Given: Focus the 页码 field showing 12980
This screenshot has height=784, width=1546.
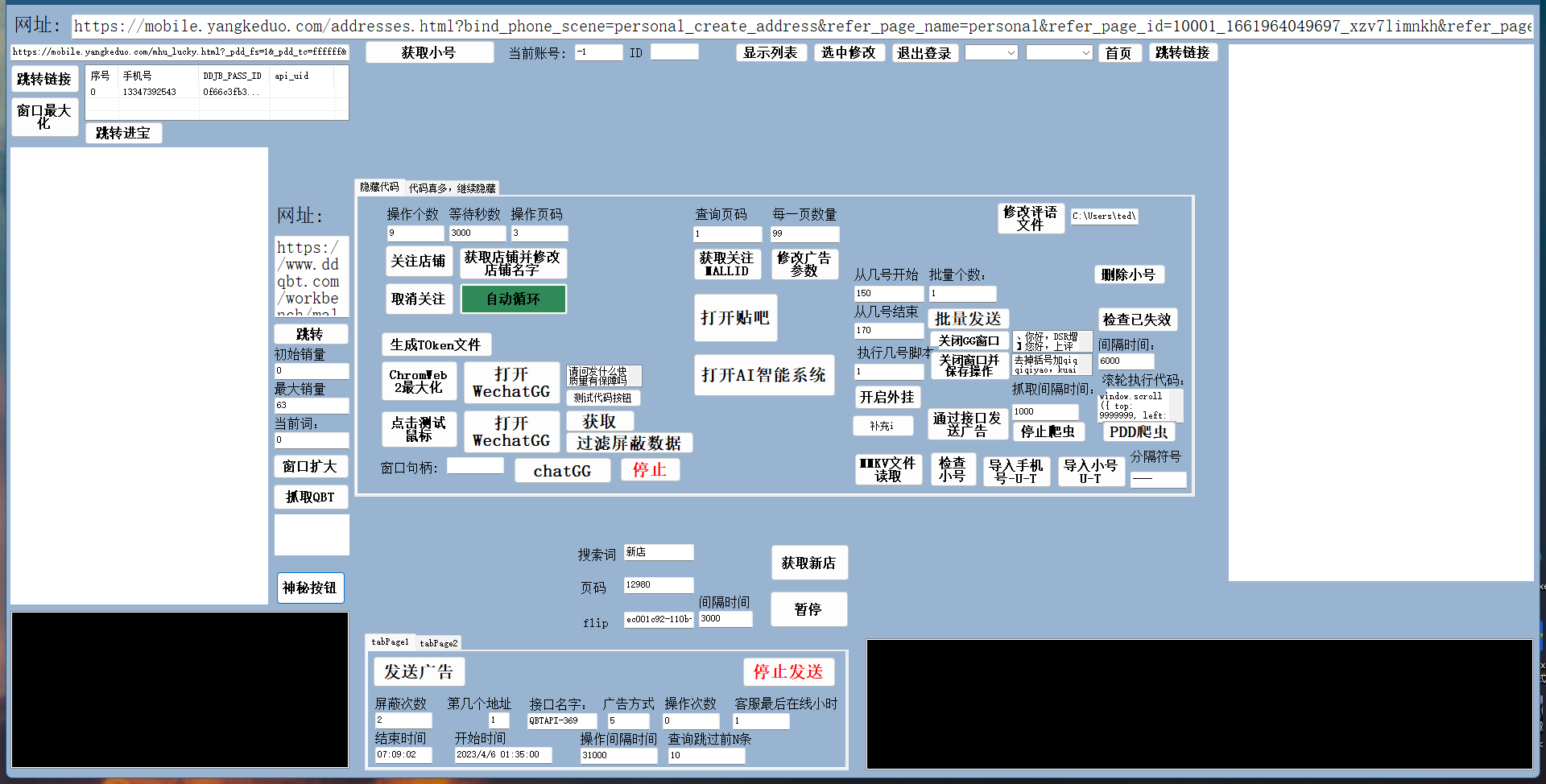Looking at the screenshot, I should click(x=659, y=585).
